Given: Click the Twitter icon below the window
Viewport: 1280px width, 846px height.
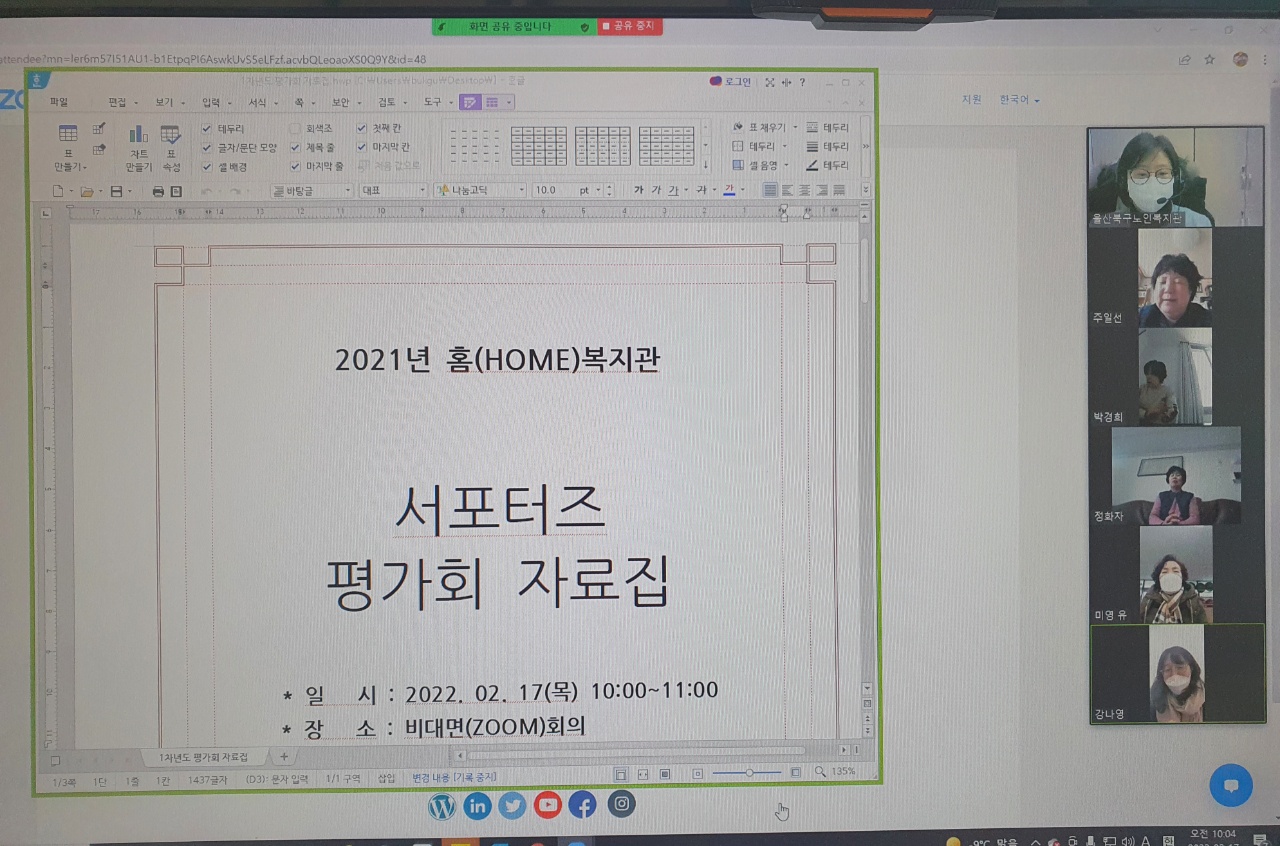Looking at the screenshot, I should (x=512, y=806).
